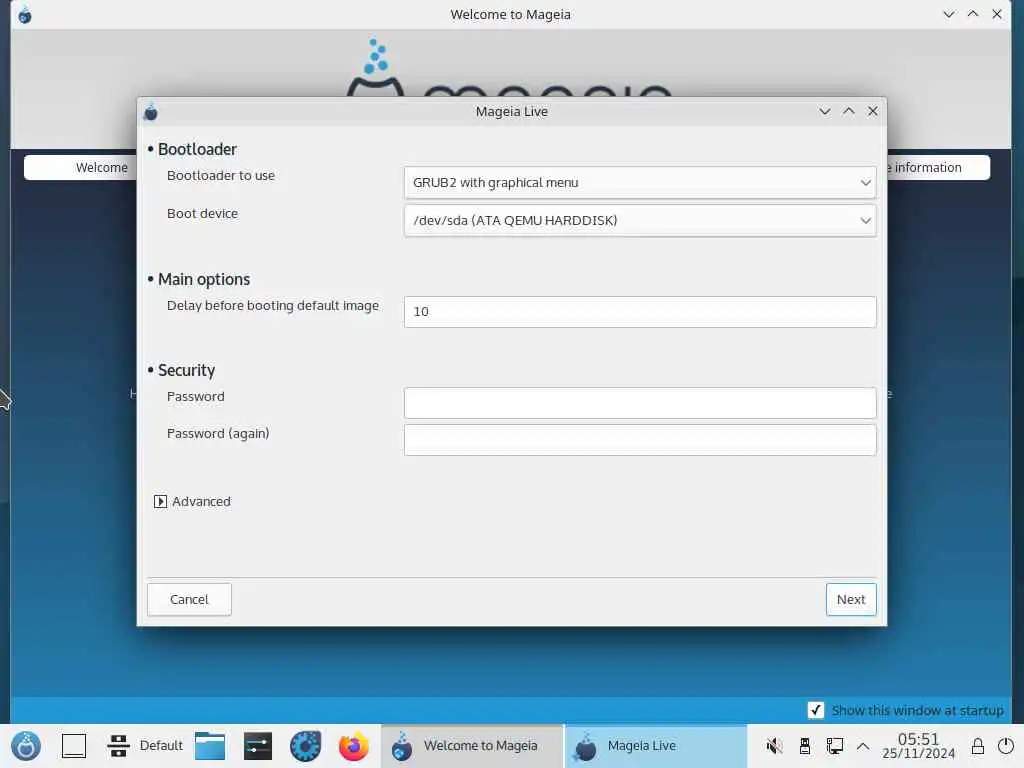
Task: Open the Default activity pager icon
Action: 118,746
